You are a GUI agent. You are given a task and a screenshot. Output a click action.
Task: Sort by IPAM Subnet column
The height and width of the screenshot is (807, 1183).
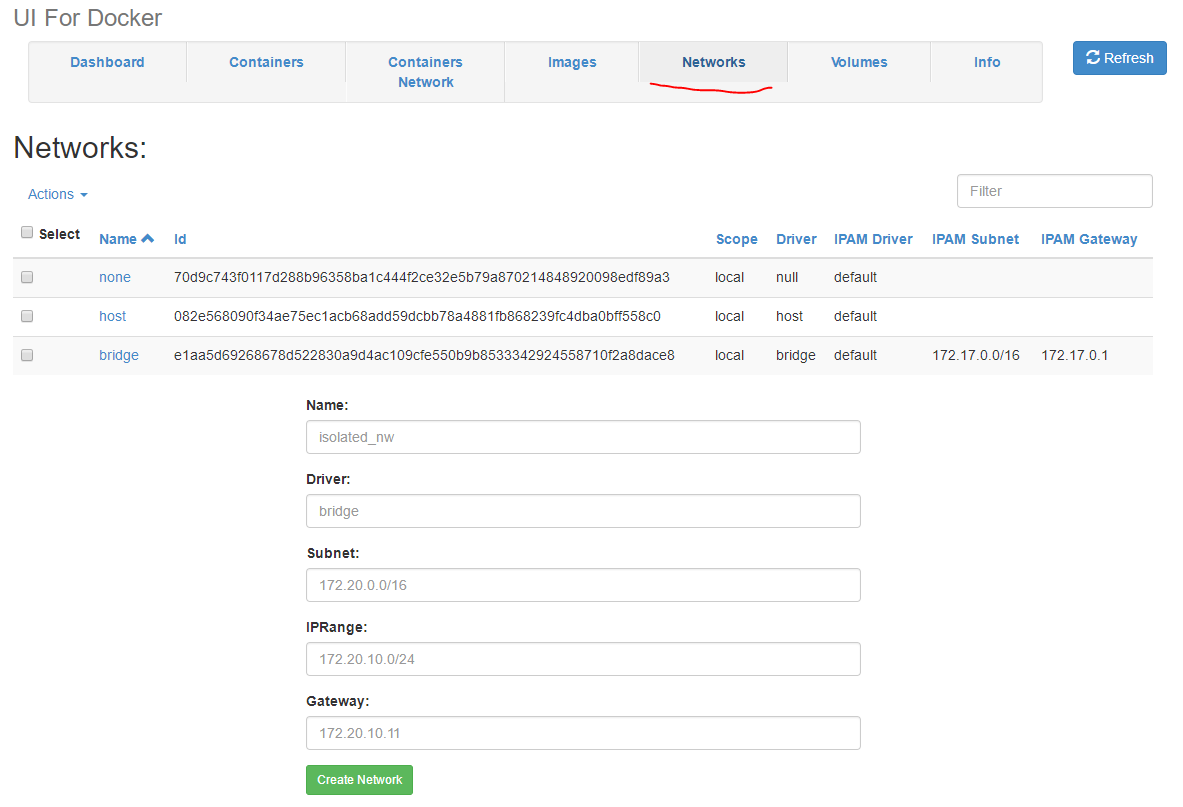(975, 239)
